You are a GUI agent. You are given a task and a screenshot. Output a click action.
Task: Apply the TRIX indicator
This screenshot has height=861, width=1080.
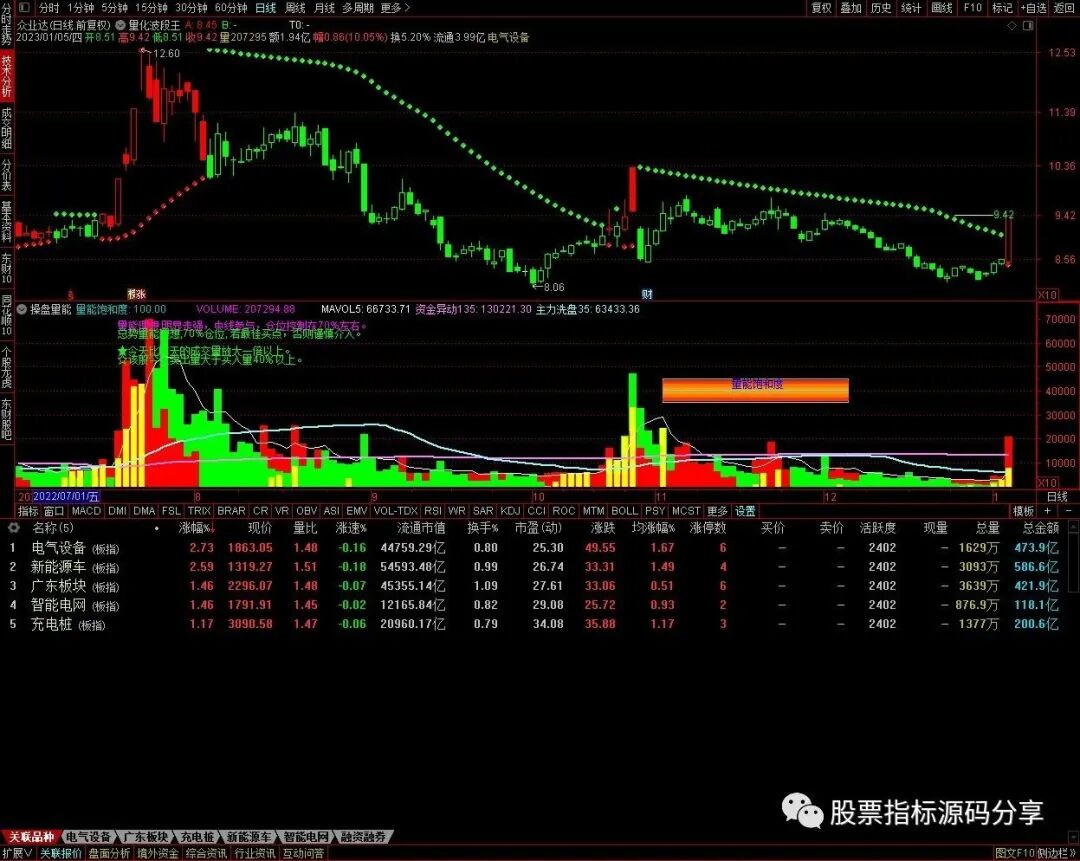[199, 511]
